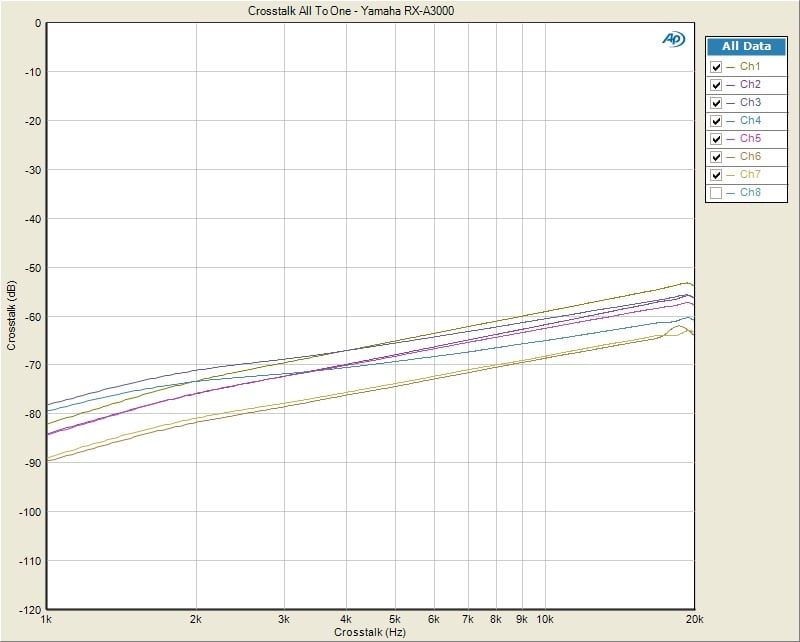This screenshot has width=800, height=642.
Task: Uncheck the Ch5 legend checkbox
Action: (715, 139)
